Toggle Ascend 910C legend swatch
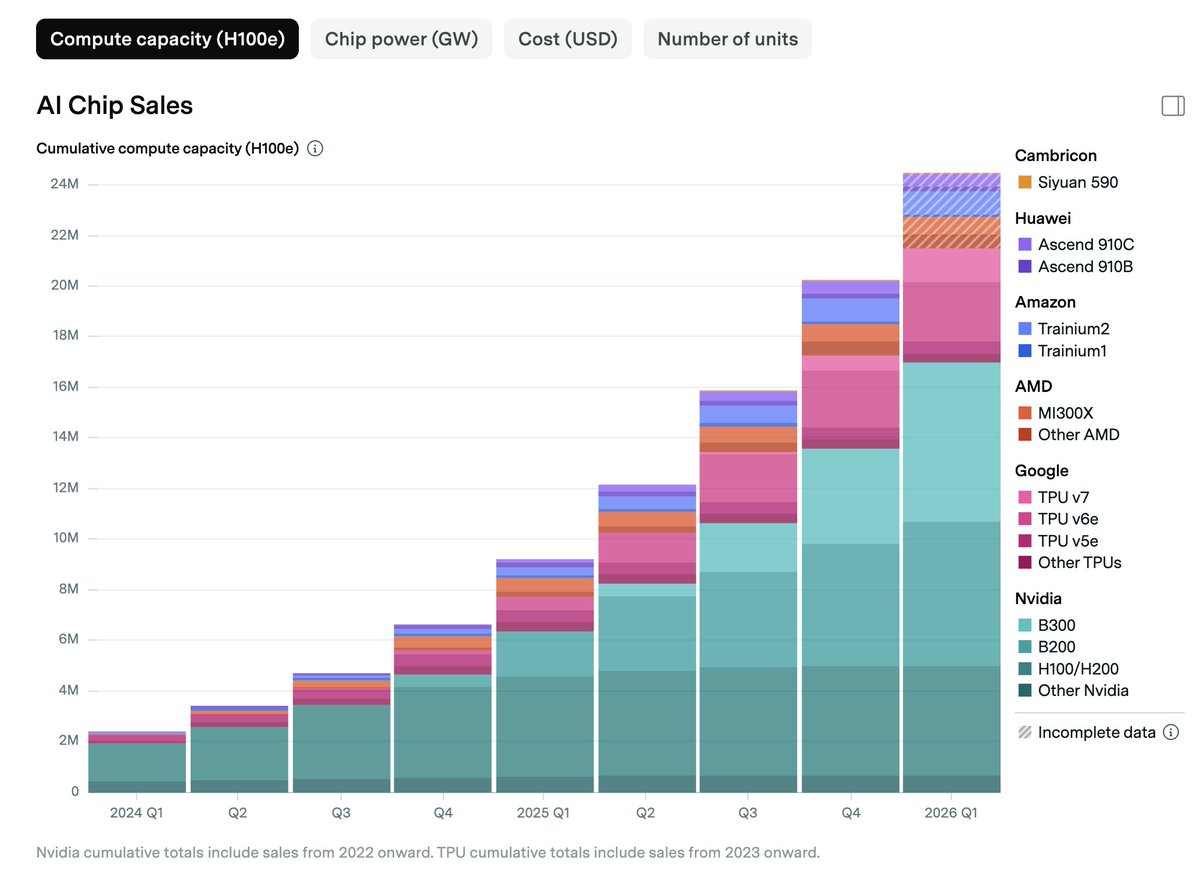The width and height of the screenshot is (1200, 871). pos(1024,244)
